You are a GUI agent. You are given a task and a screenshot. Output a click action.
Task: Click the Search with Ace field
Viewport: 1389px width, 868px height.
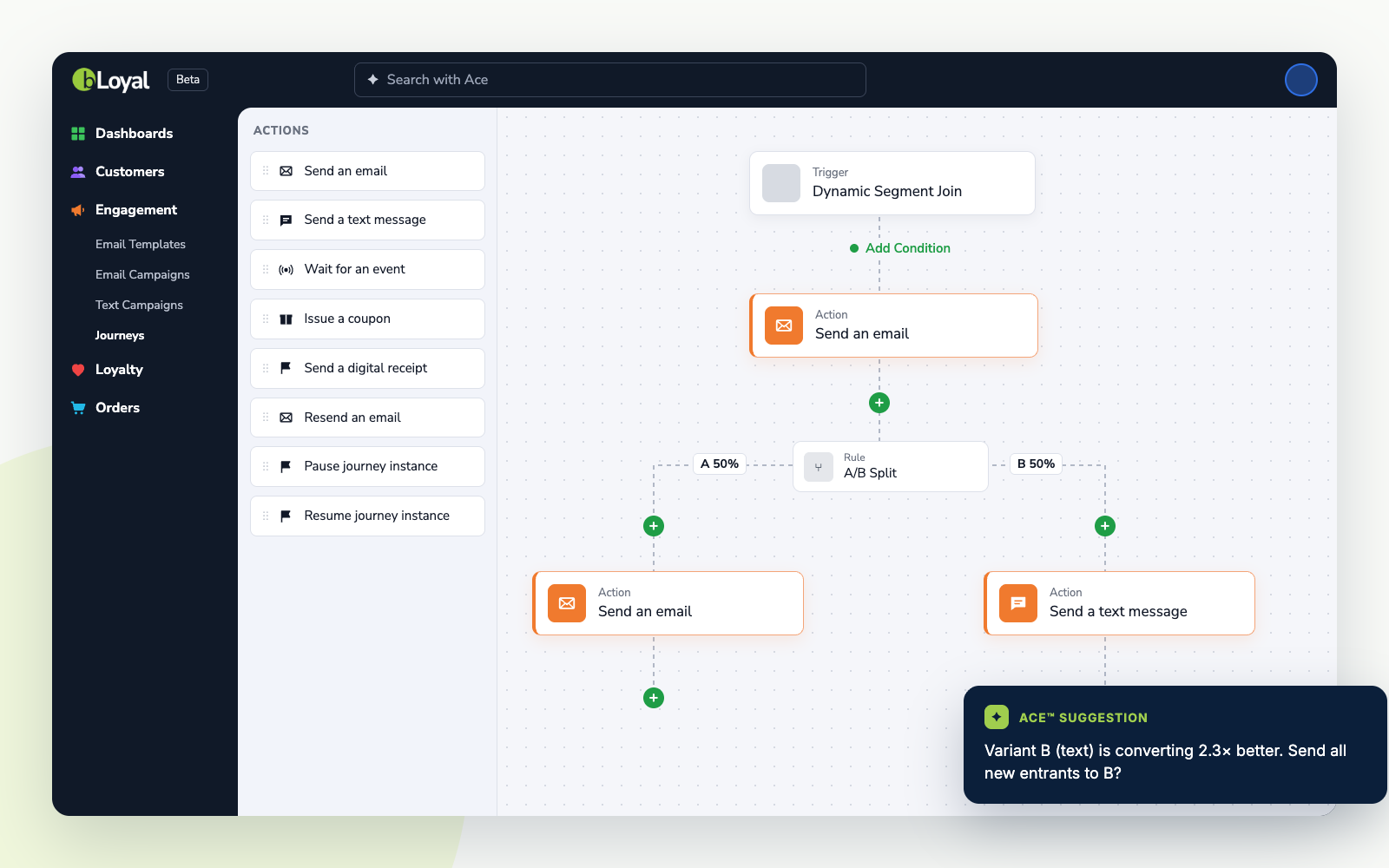[610, 80]
